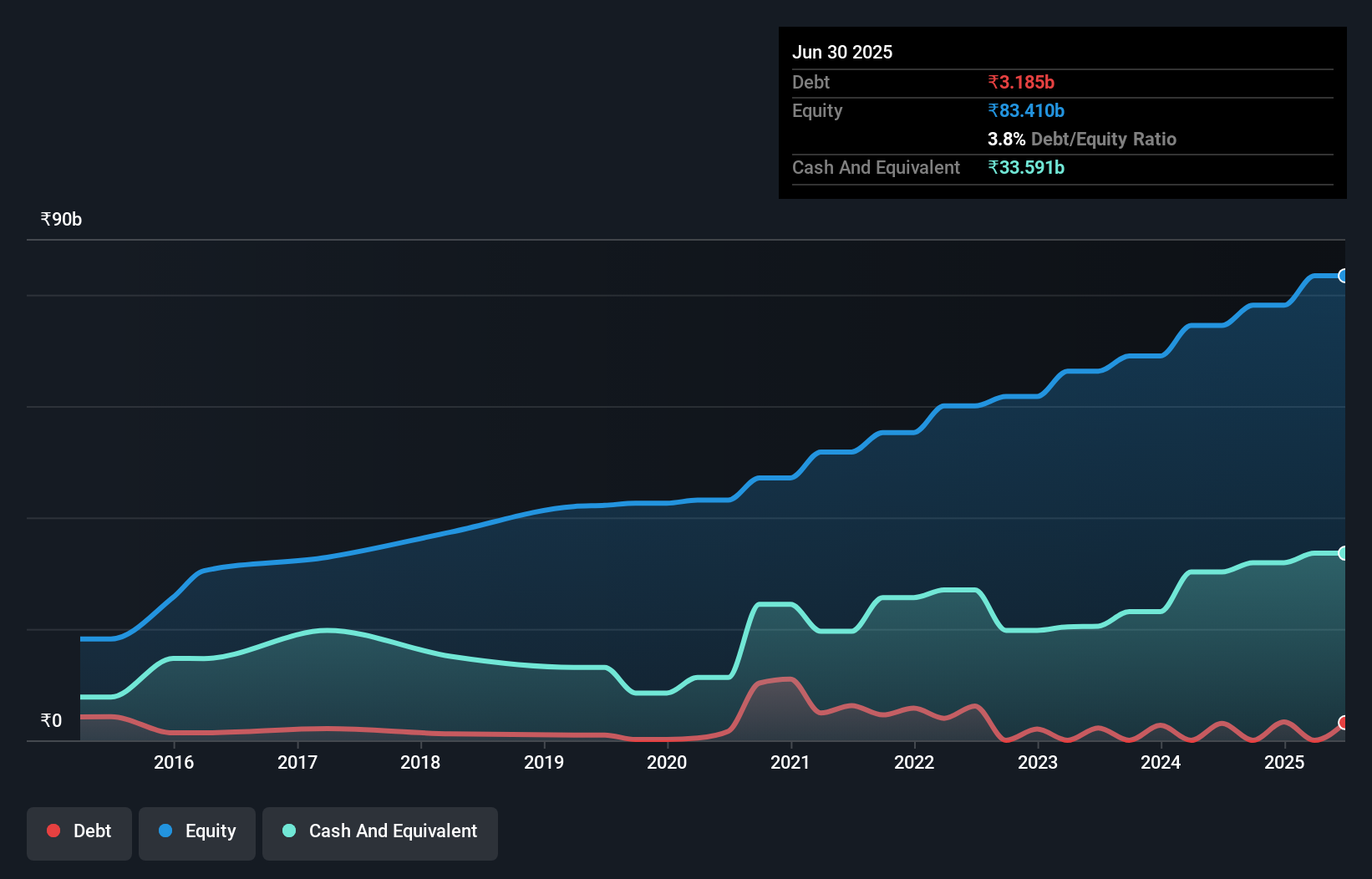The image size is (1372, 879).
Task: Select the 2025 x-axis label
Action: (x=1284, y=762)
